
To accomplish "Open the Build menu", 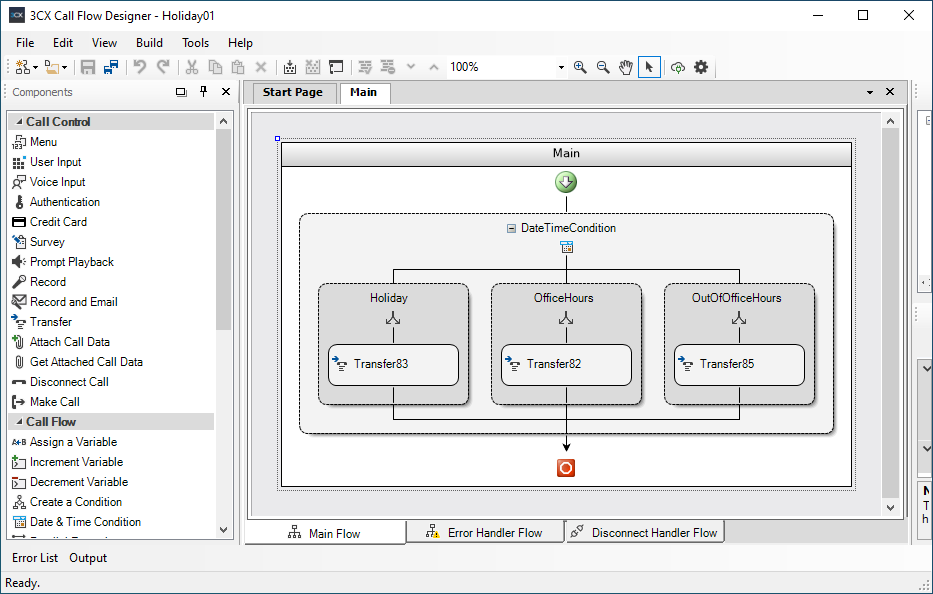I will (149, 43).
